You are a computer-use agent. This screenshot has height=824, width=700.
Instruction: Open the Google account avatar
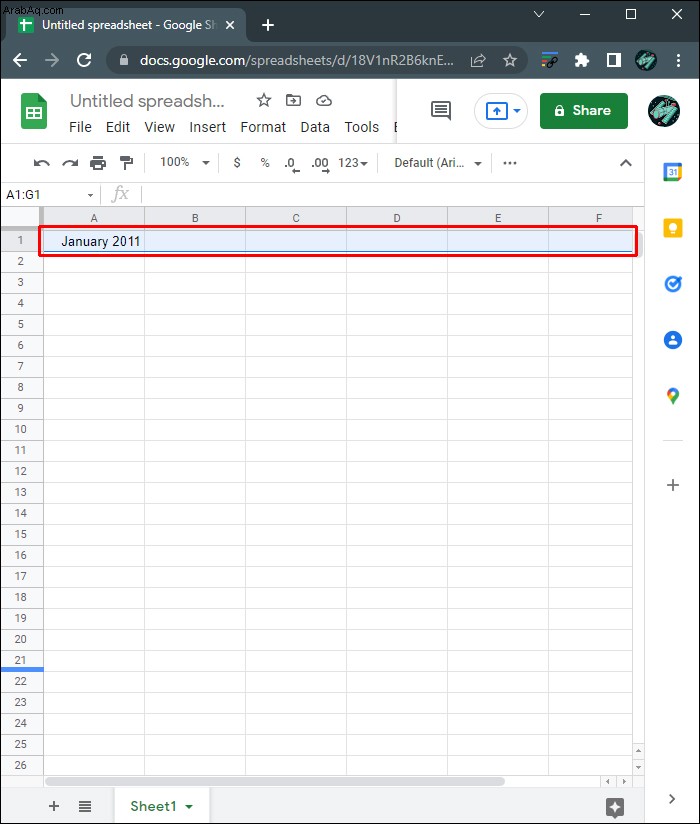[664, 111]
